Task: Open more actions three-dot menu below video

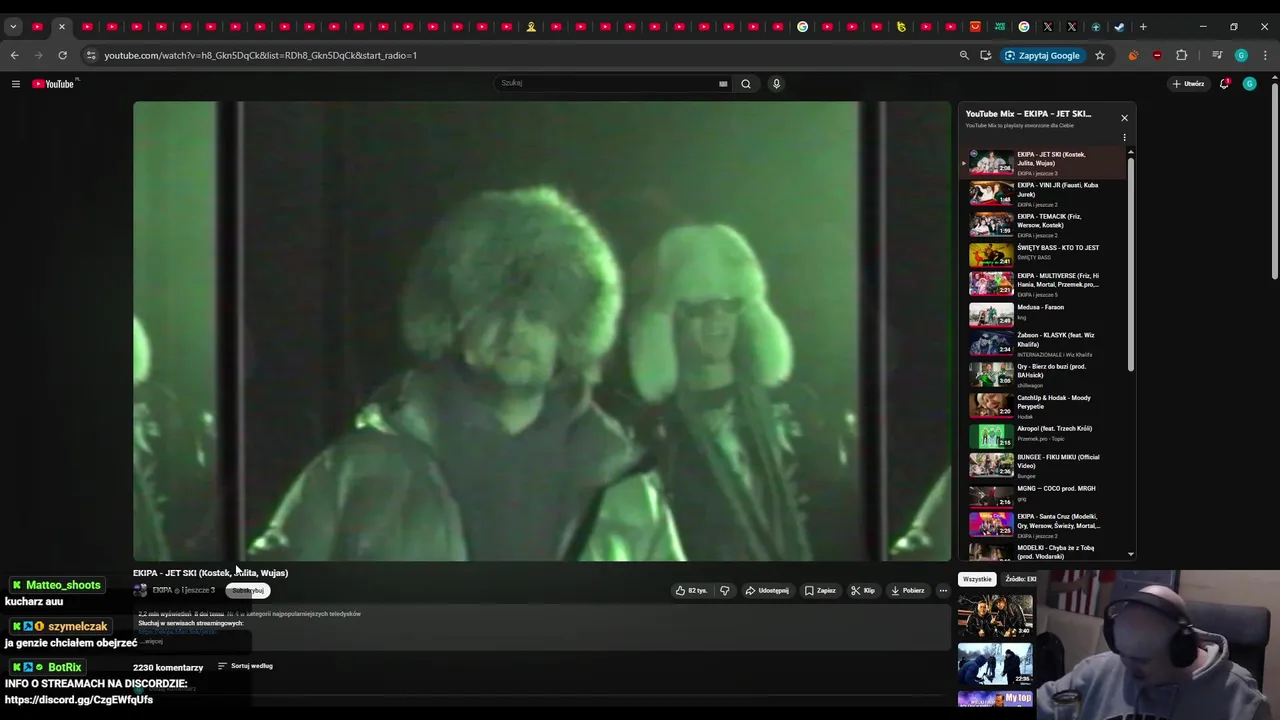Action: coord(942,591)
